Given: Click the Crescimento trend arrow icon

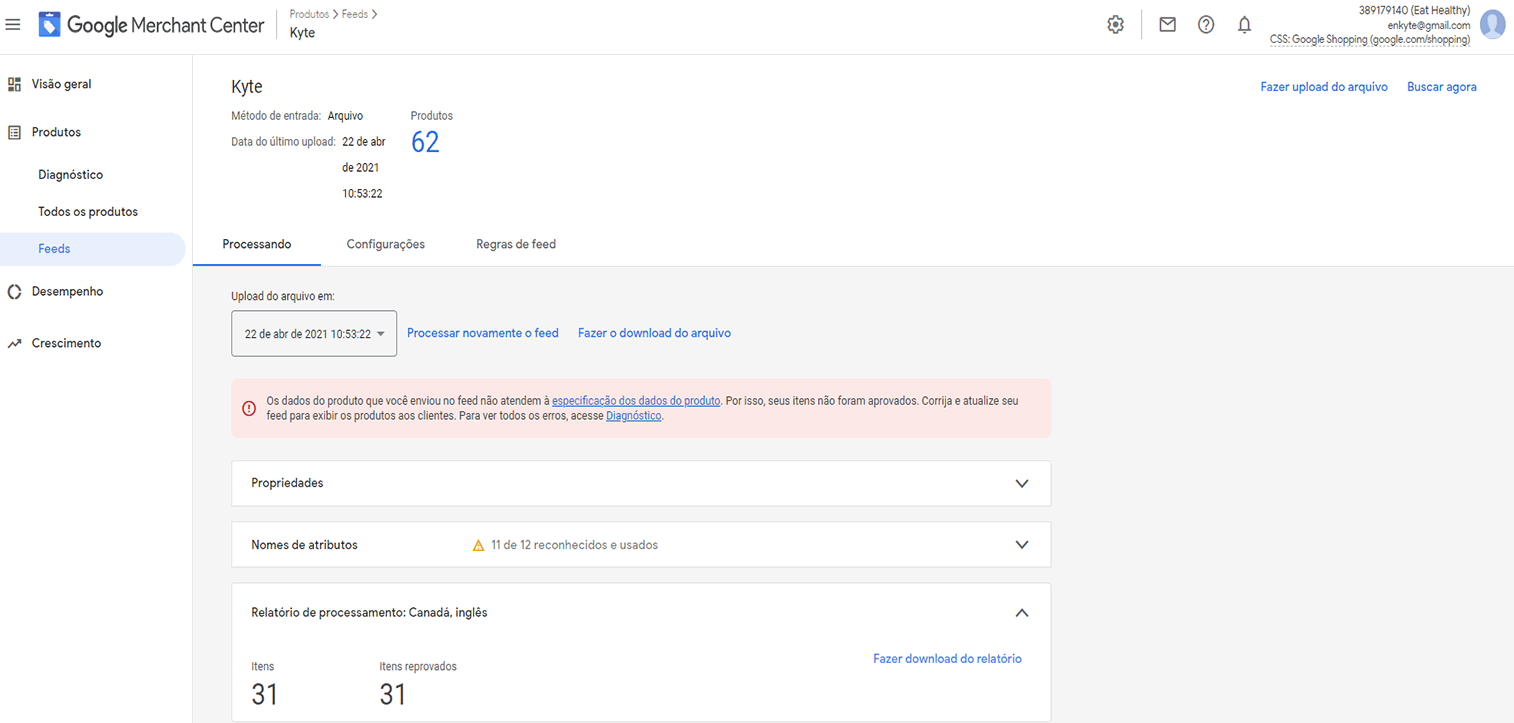Looking at the screenshot, I should (14, 343).
